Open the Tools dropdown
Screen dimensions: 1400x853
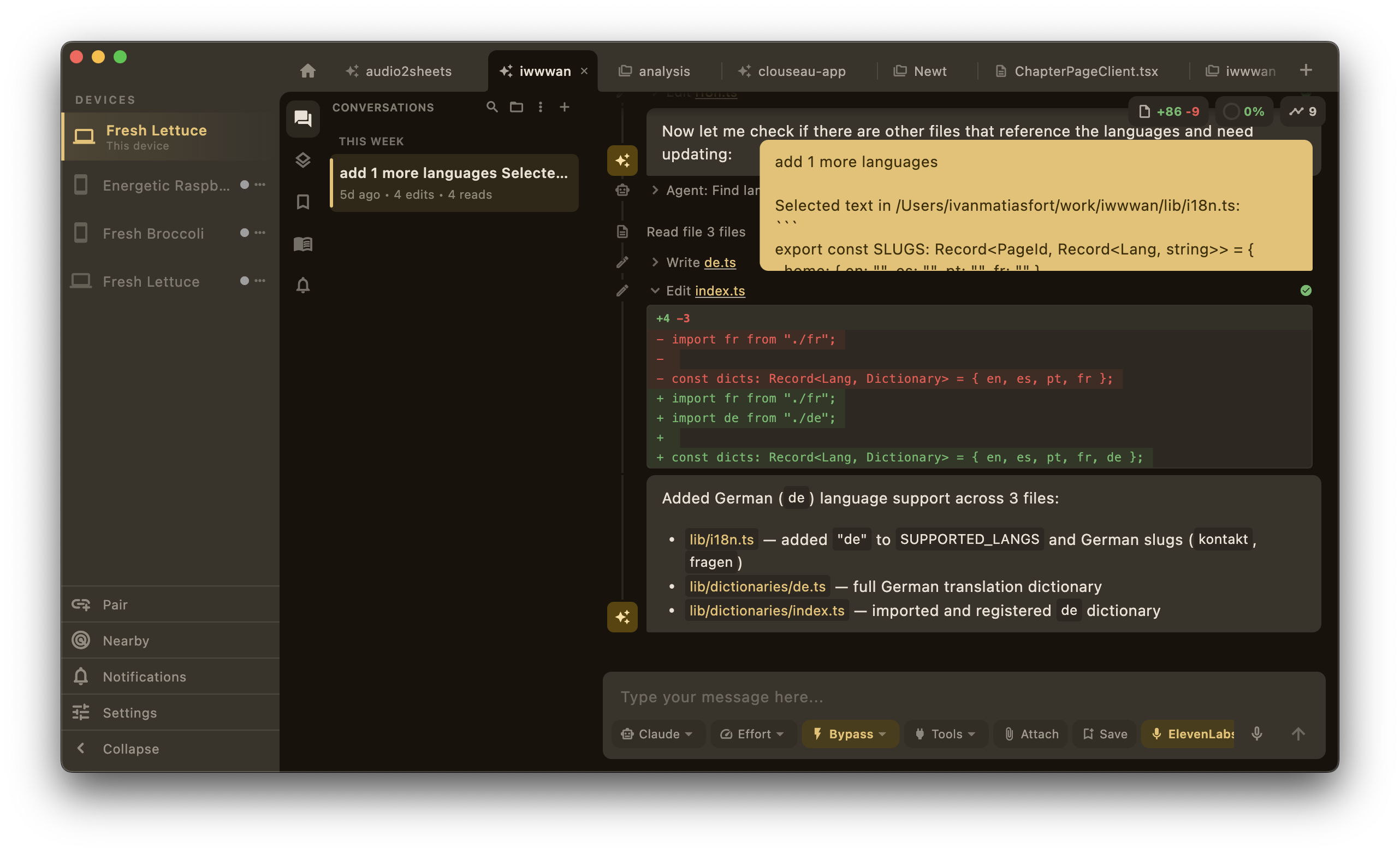pyautogui.click(x=946, y=733)
